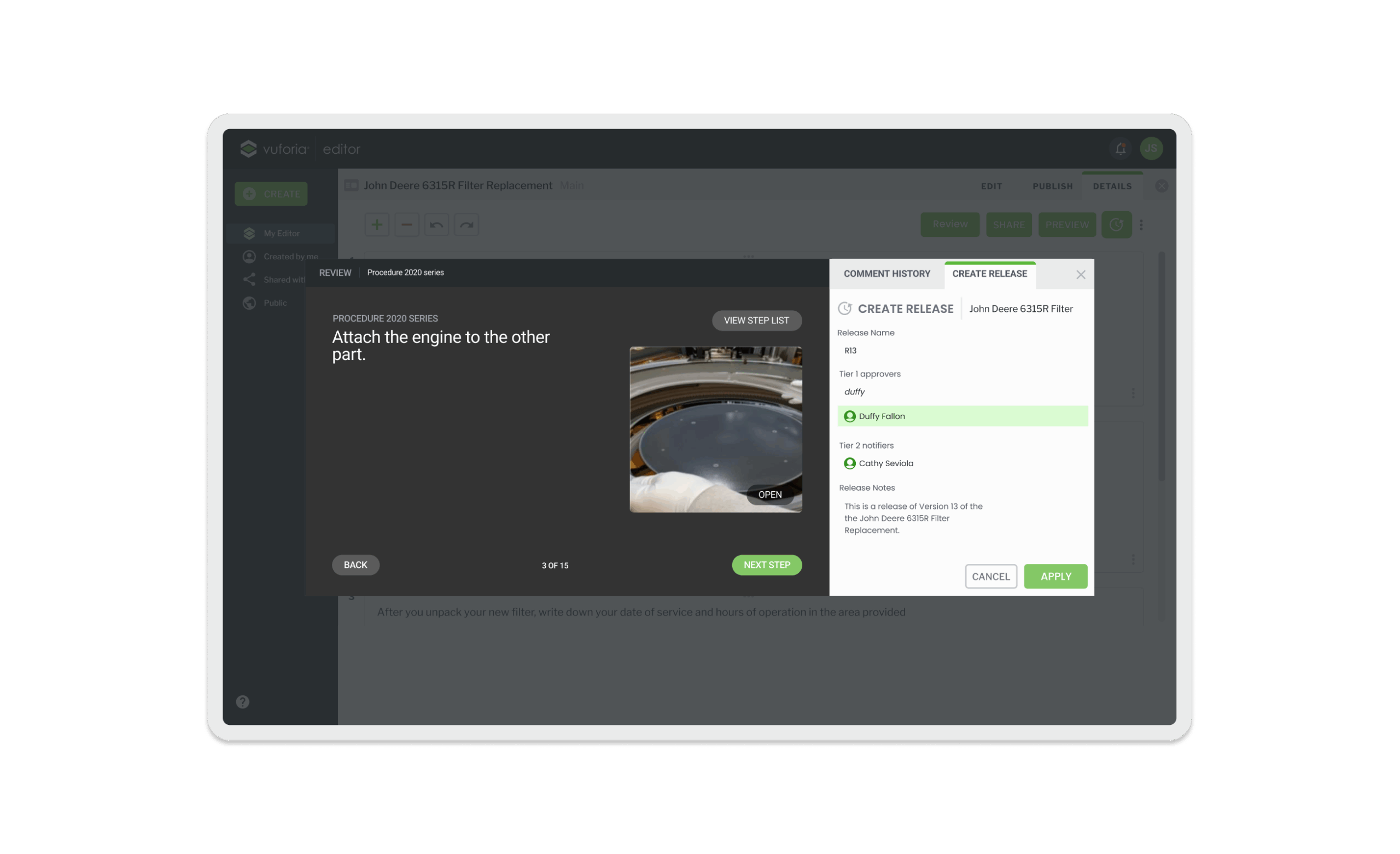The image size is (1400, 854).
Task: Click the Next Step button
Action: tap(767, 565)
